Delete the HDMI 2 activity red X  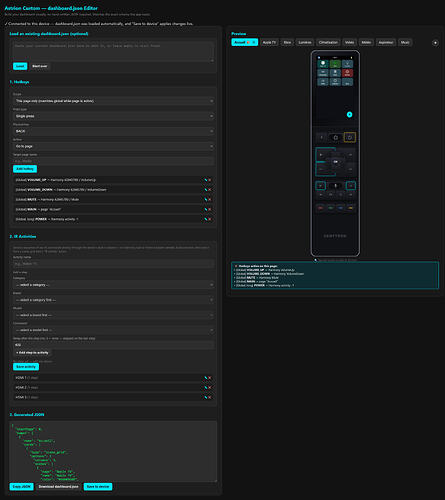210,387
